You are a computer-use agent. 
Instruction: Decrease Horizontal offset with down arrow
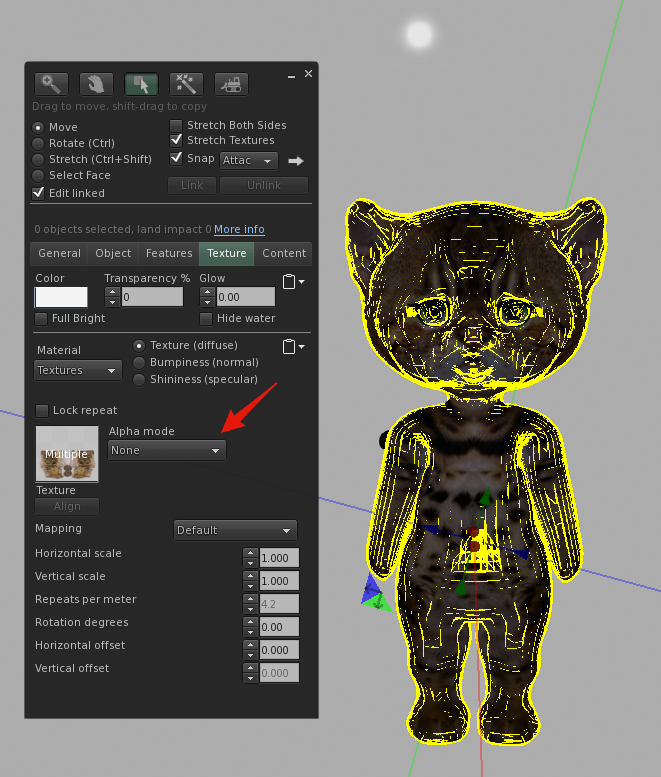tap(250, 655)
